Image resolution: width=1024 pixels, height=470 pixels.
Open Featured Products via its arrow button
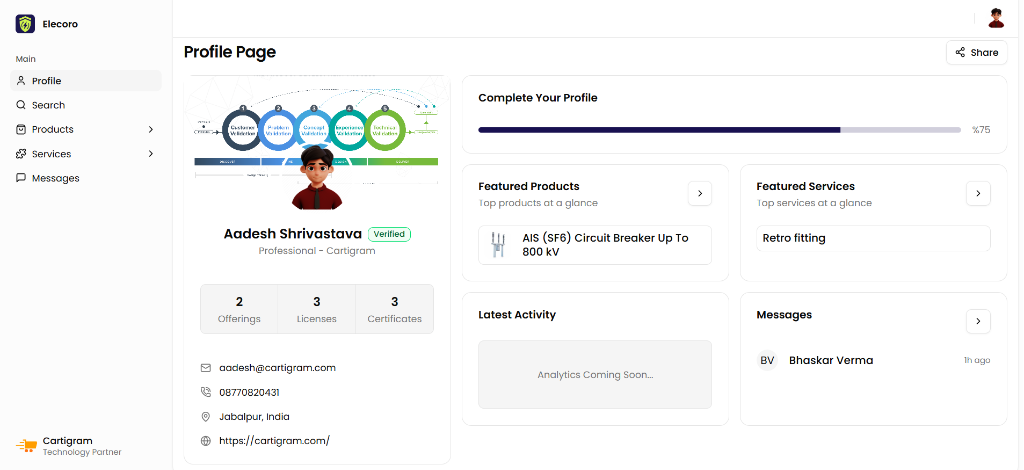[700, 193]
